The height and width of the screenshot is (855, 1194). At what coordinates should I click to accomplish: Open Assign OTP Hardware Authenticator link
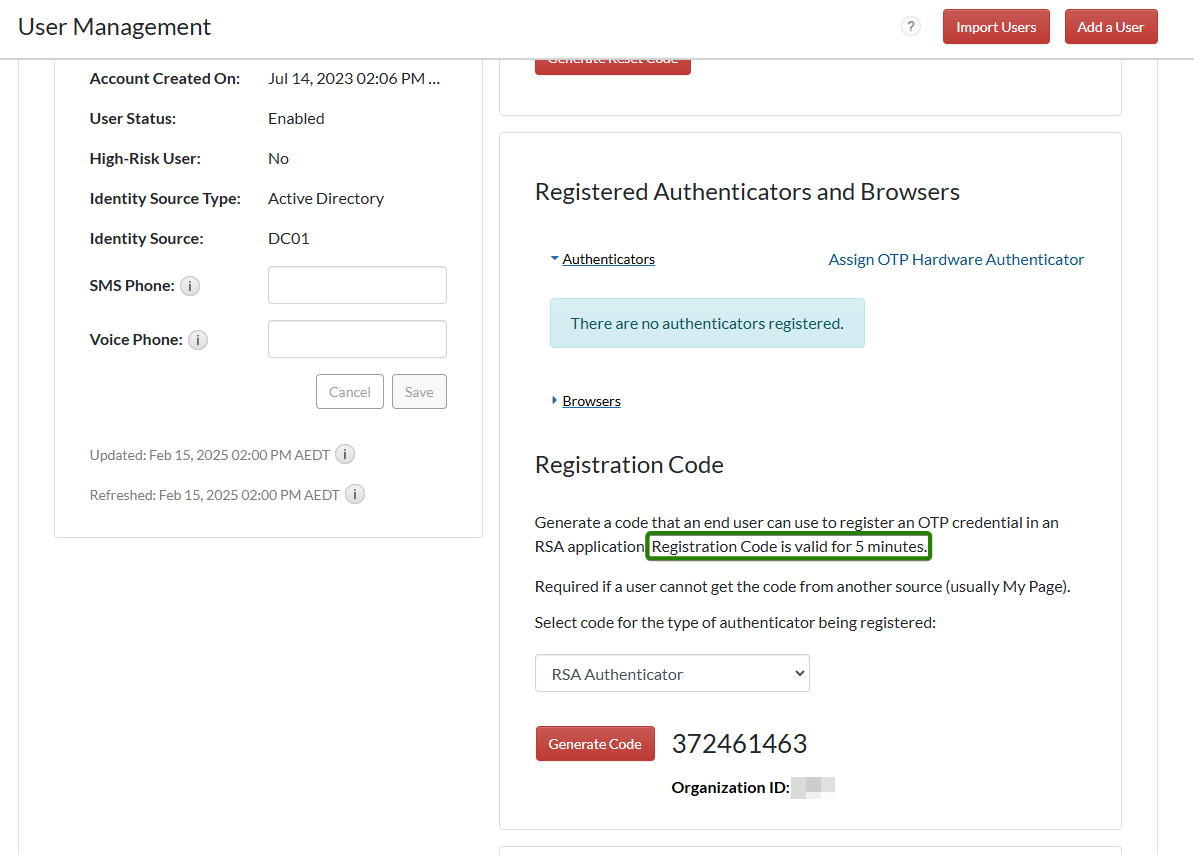pos(956,259)
